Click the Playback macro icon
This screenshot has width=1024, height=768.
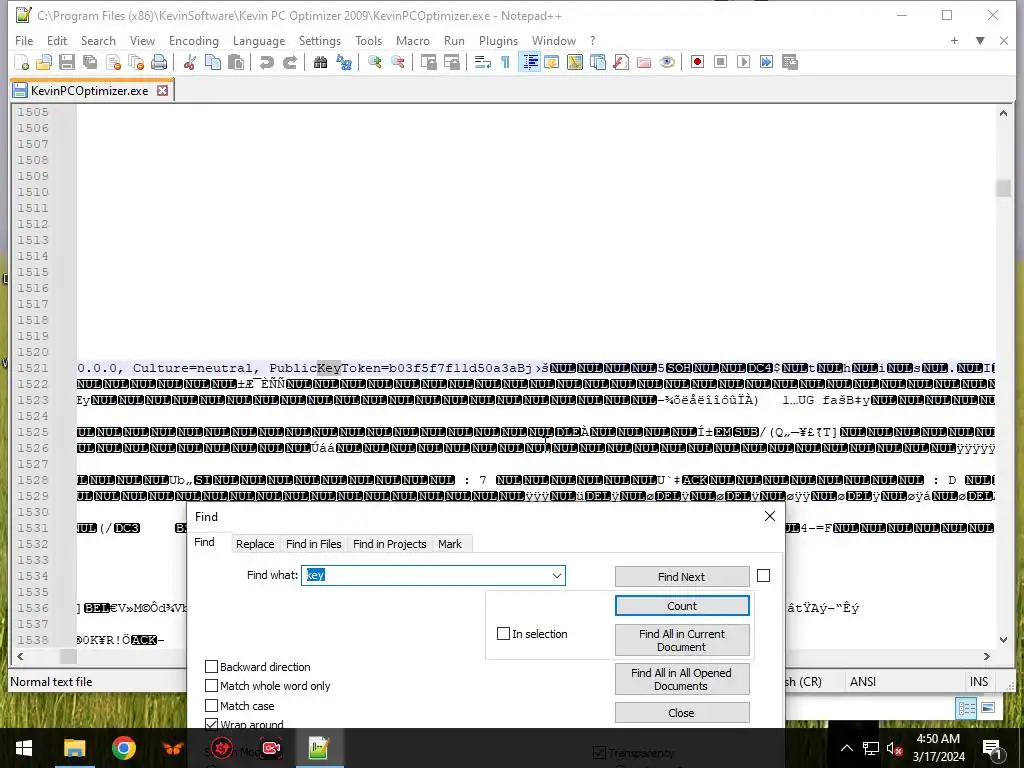tap(743, 62)
